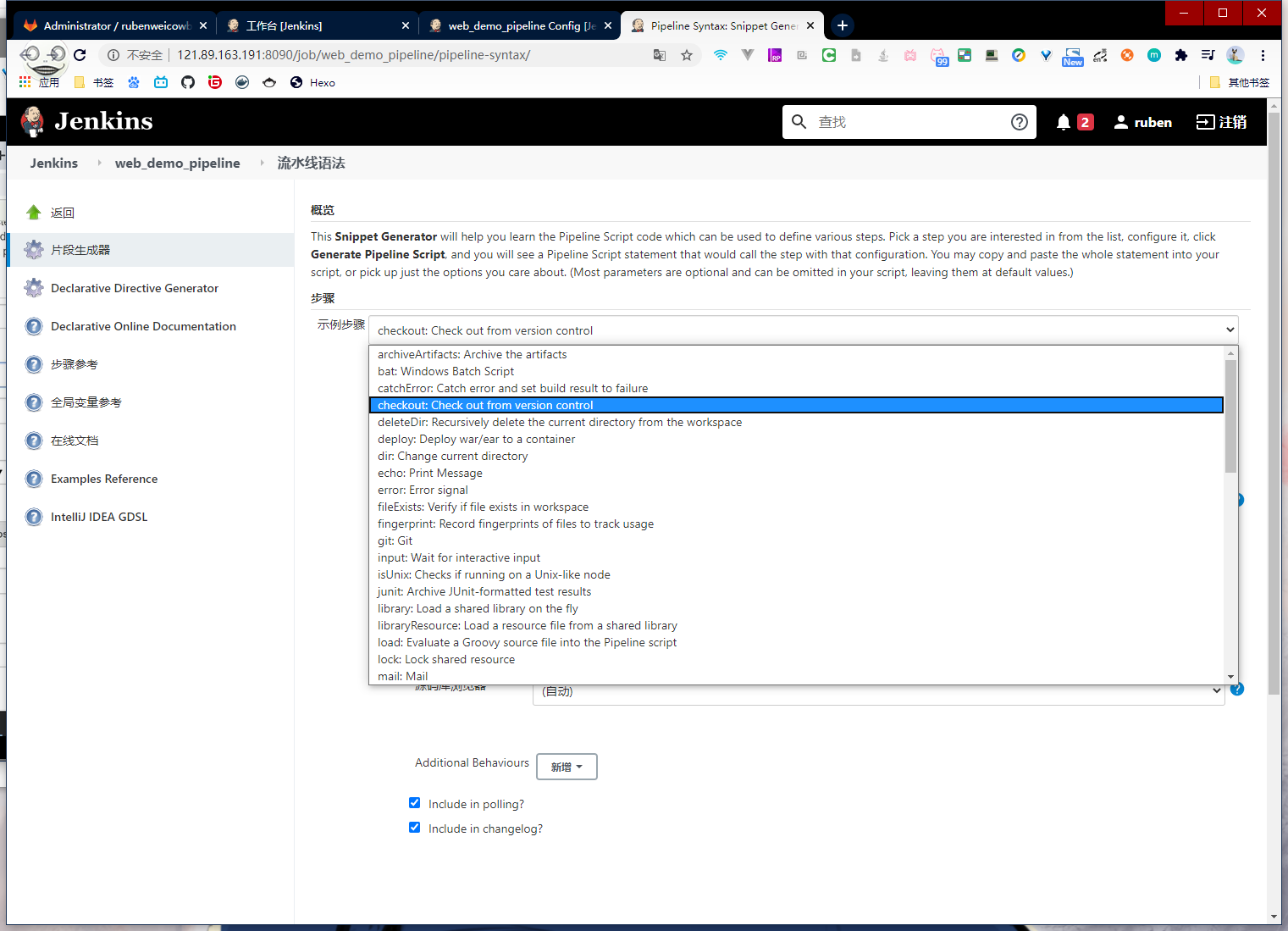The height and width of the screenshot is (931, 1288).
Task: Click help icon beside repository browser dropdown
Action: [x=1237, y=690]
